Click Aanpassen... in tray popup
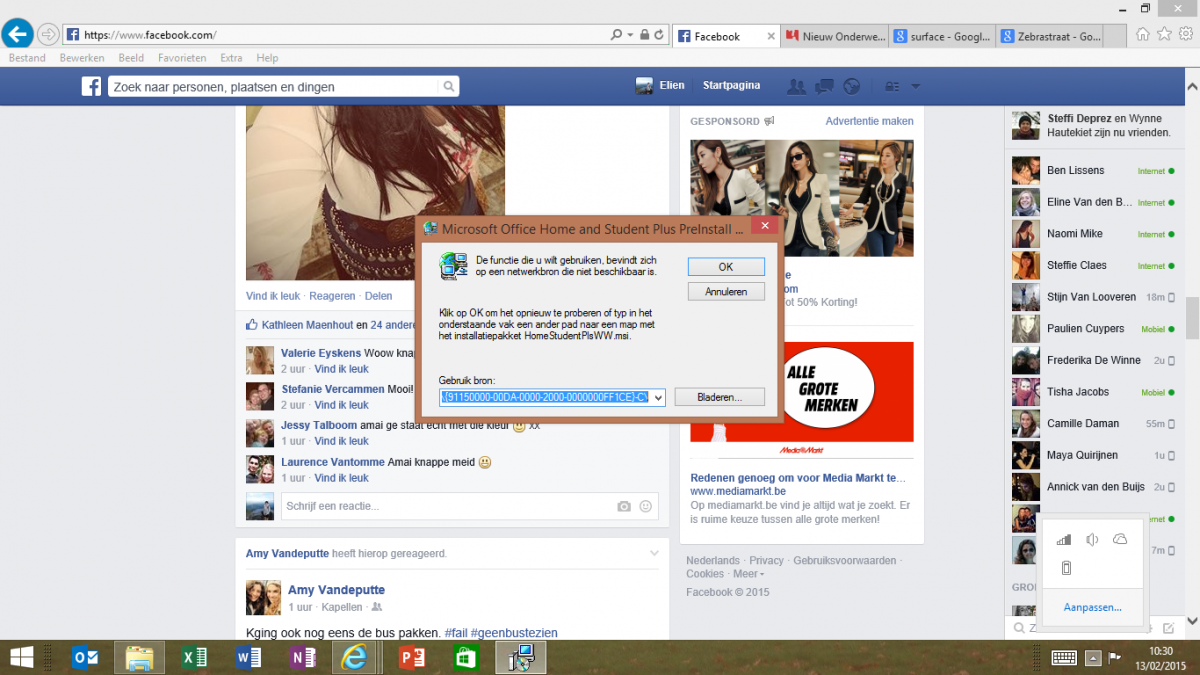The image size is (1200, 675). coord(1092,607)
